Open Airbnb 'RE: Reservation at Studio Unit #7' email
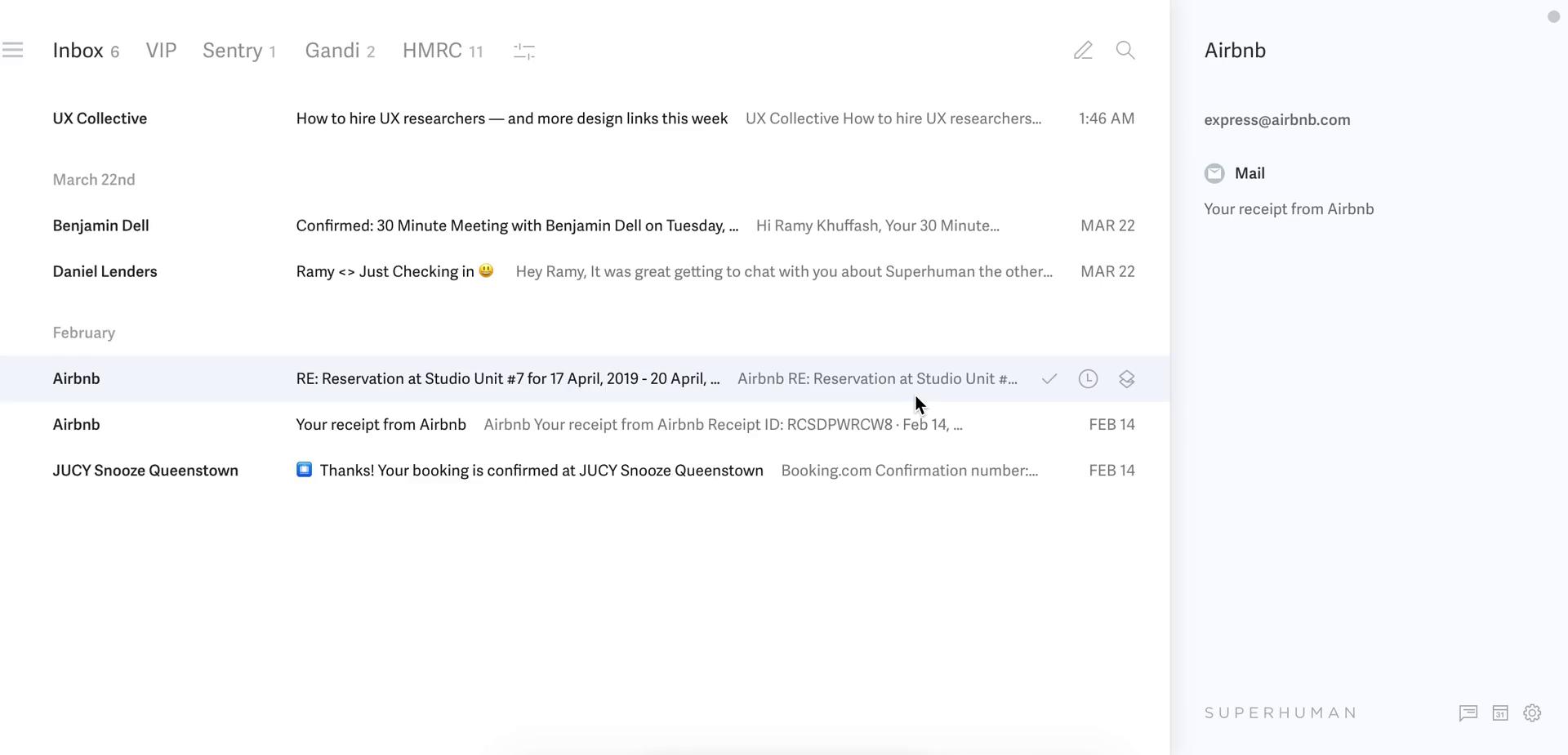Viewport: 1568px width, 755px height. point(585,378)
